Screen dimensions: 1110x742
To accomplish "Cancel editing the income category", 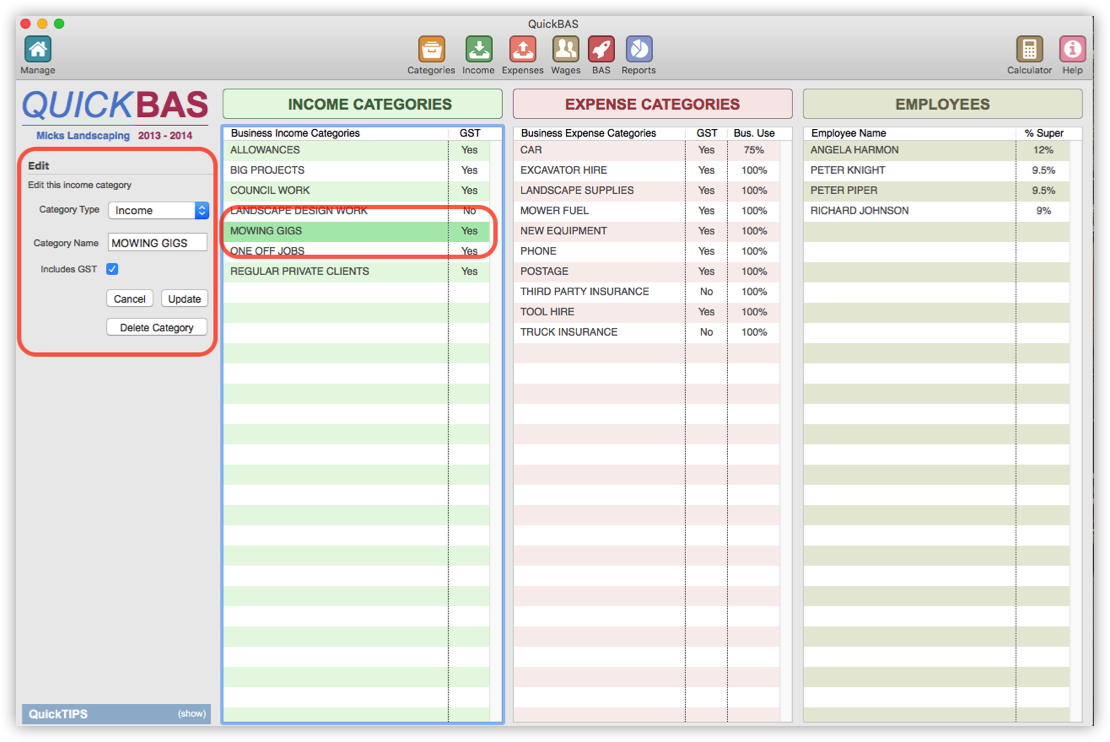I will tap(129, 298).
